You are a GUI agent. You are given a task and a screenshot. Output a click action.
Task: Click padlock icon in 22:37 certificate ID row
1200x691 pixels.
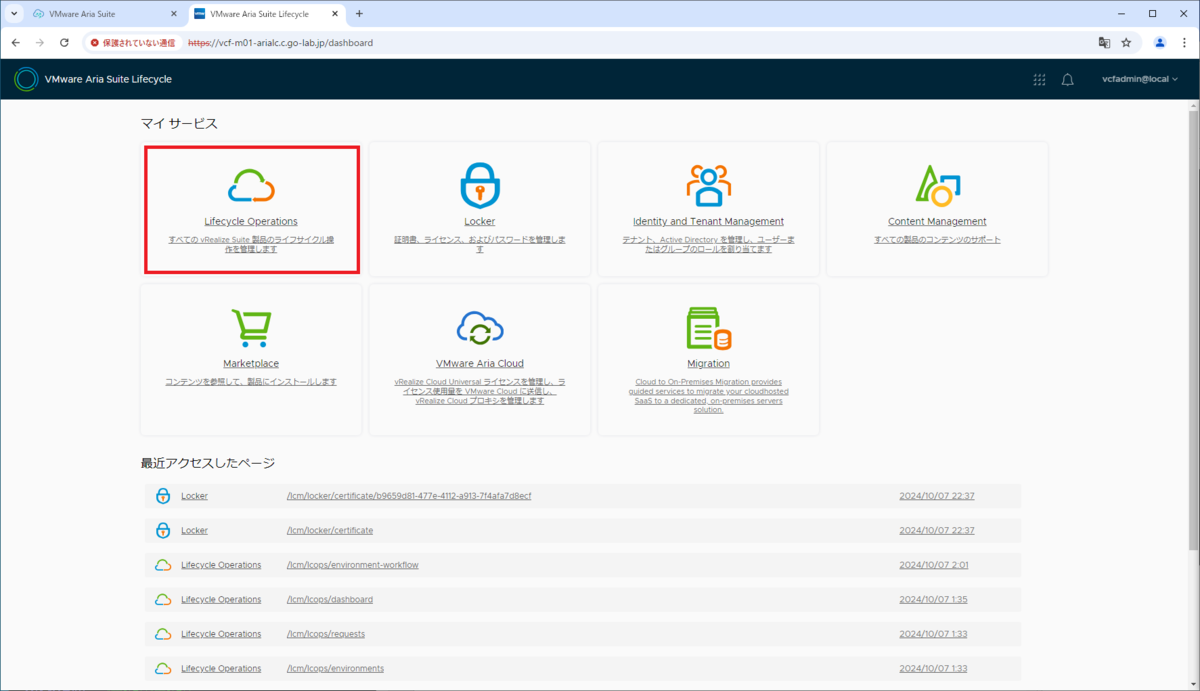[163, 496]
